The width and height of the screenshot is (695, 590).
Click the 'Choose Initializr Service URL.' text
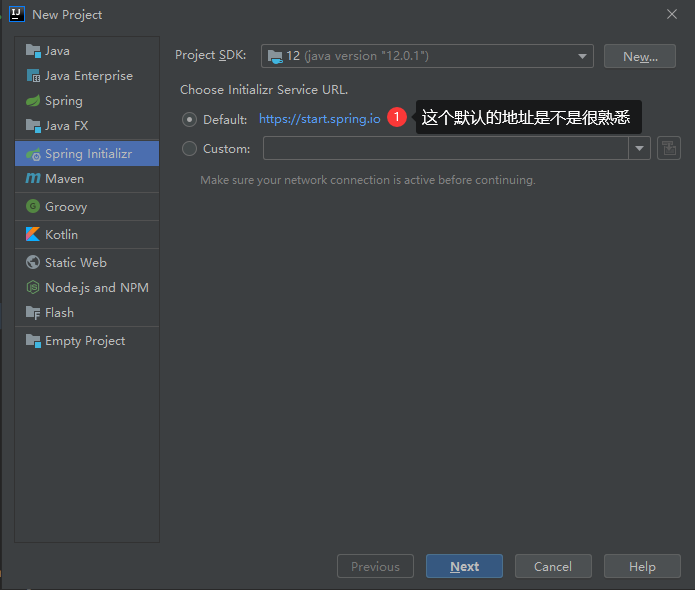click(x=264, y=90)
